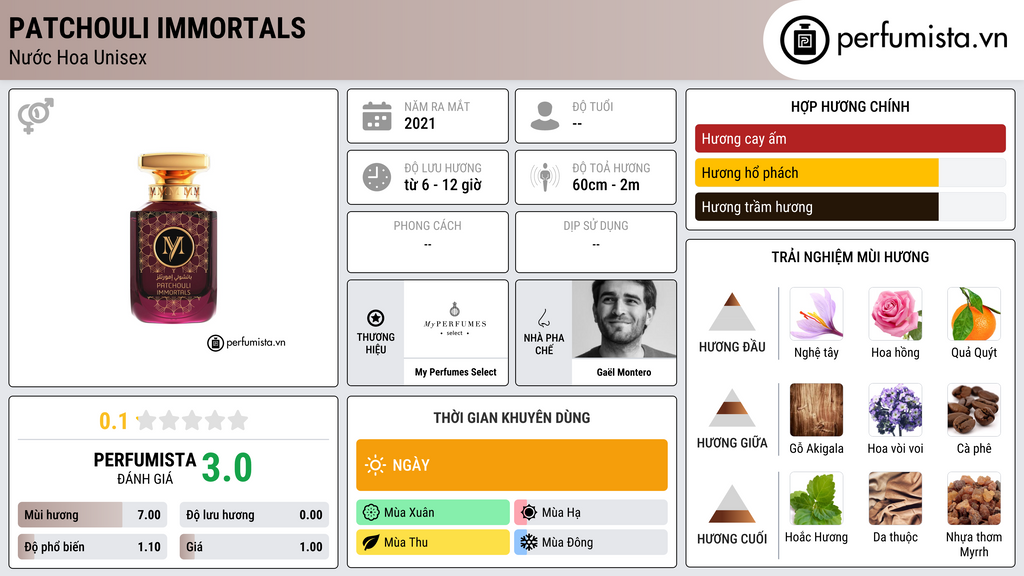Click the perfumista.vn bottle logo icon
Screen dimensions: 1024x576
click(x=804, y=40)
